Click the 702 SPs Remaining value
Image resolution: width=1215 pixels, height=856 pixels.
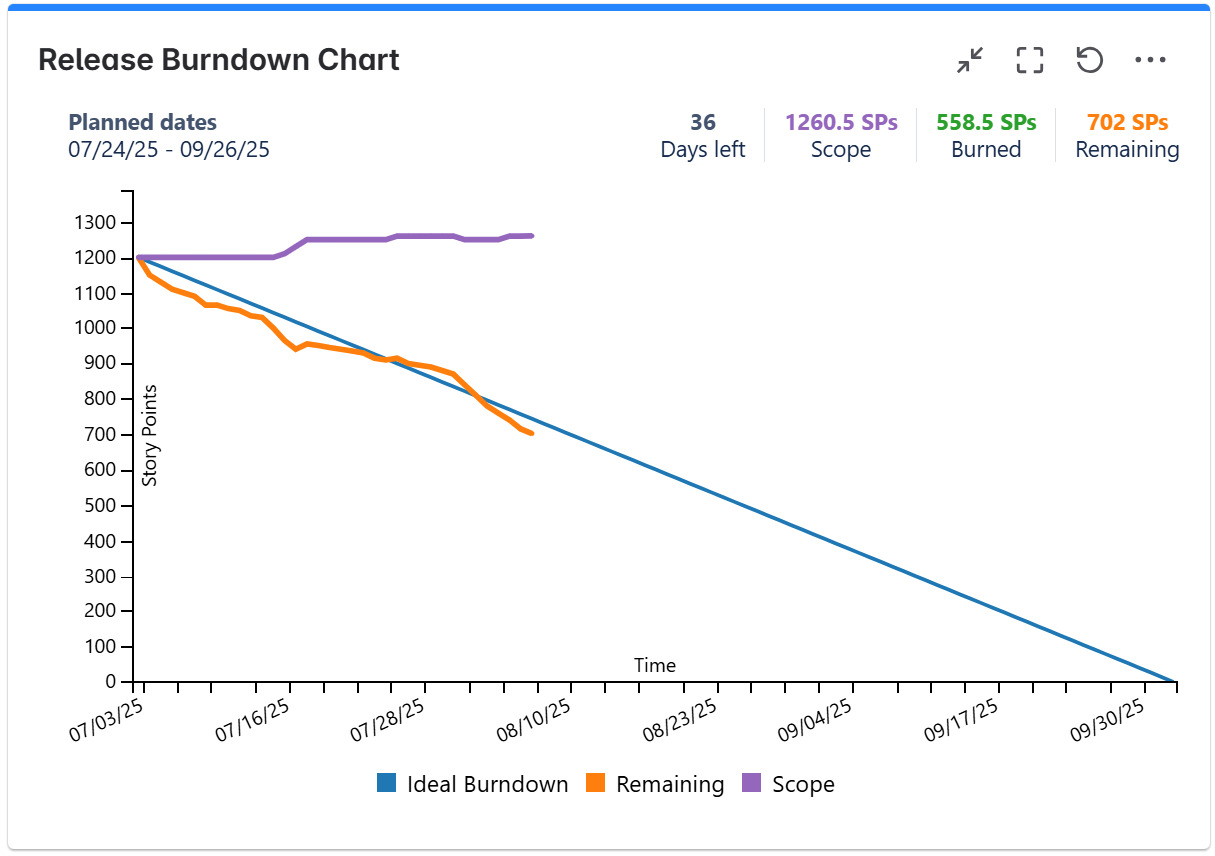(x=1127, y=123)
